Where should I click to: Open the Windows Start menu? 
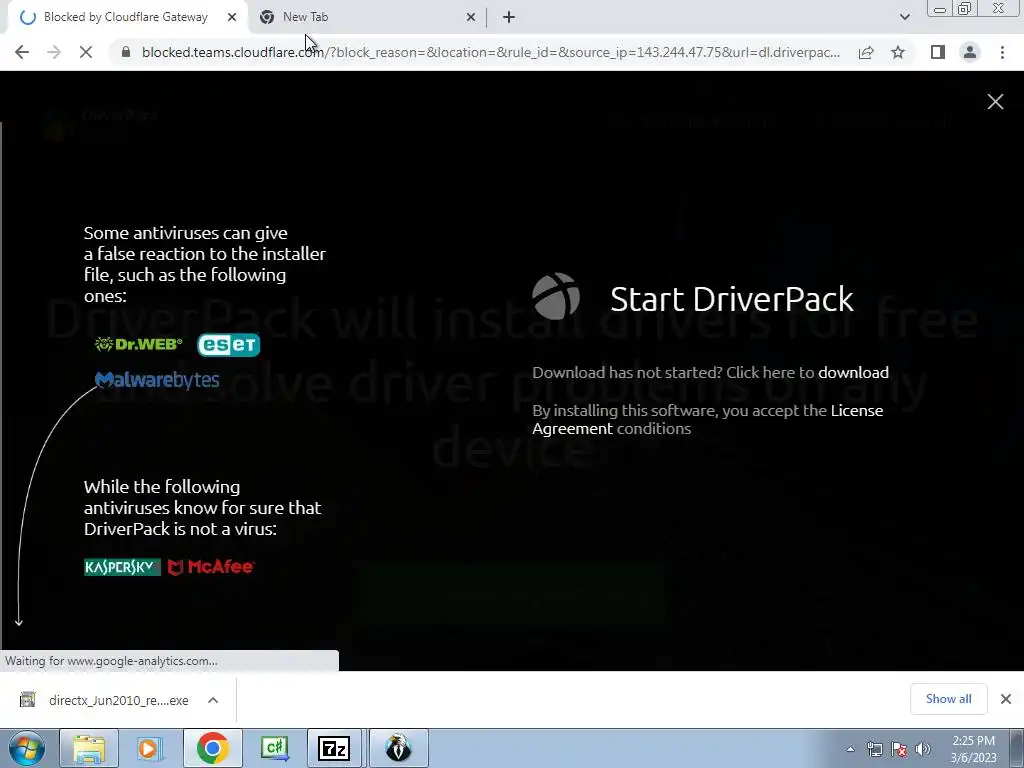pyautogui.click(x=27, y=748)
